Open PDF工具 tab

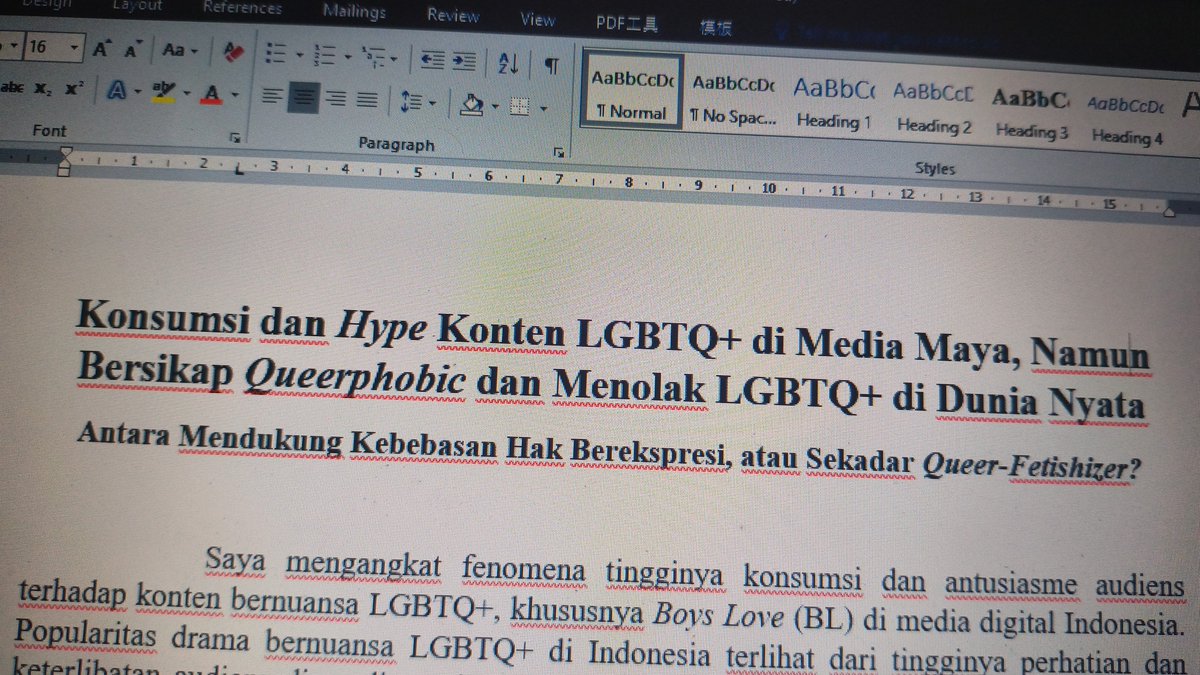tap(626, 23)
